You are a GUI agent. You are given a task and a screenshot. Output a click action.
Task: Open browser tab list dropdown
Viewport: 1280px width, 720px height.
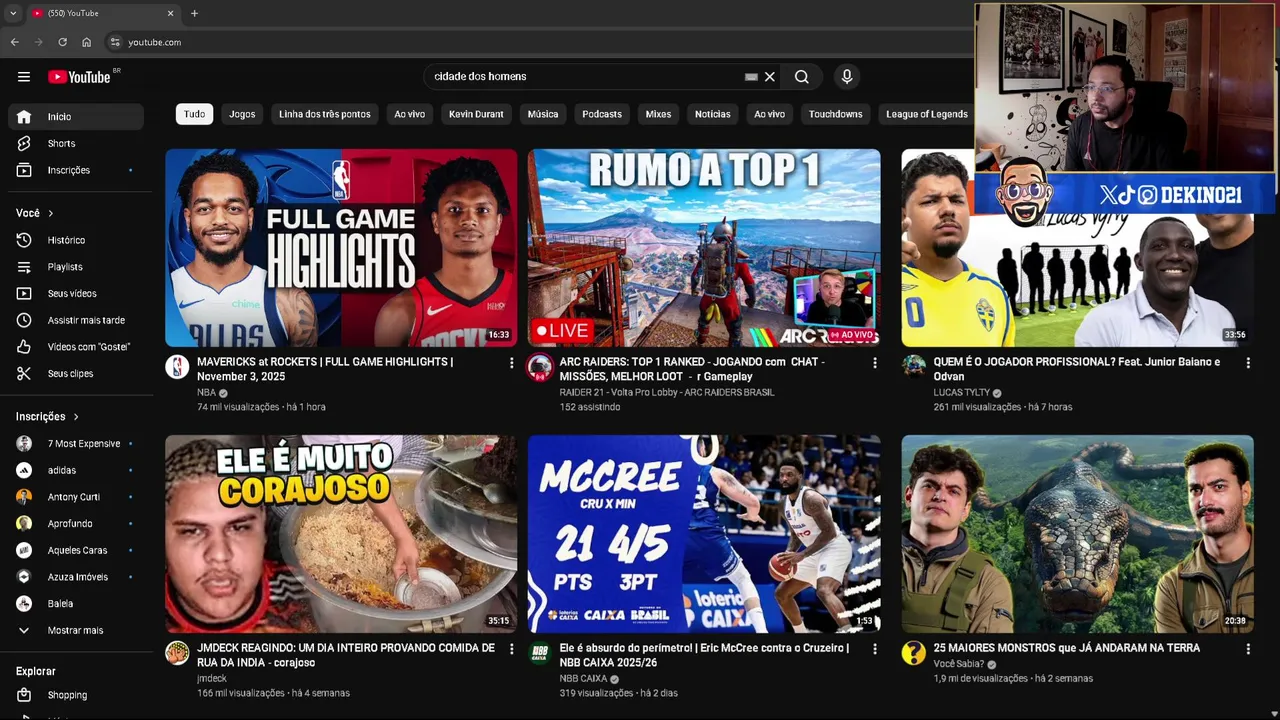coord(13,13)
